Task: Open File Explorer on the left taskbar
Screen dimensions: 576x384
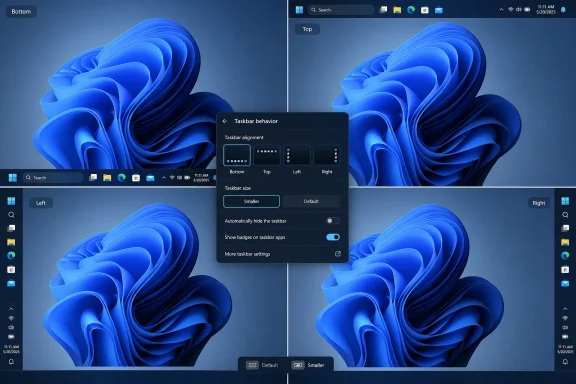Action: (x=11, y=242)
